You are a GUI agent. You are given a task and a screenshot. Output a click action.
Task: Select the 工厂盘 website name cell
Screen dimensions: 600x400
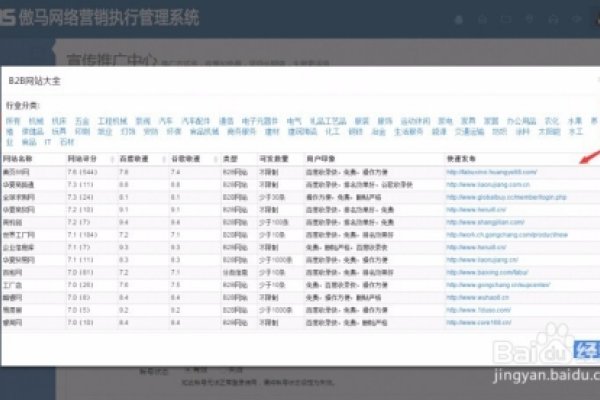click(12, 285)
